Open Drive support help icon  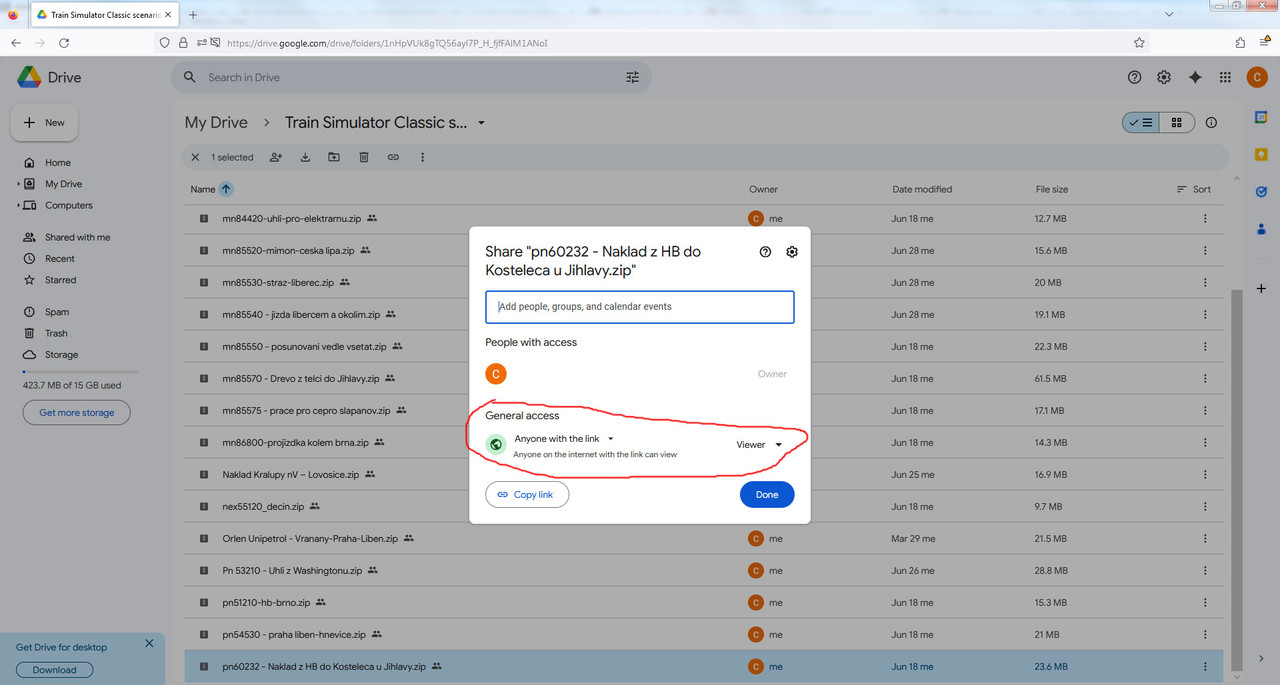coord(1134,77)
